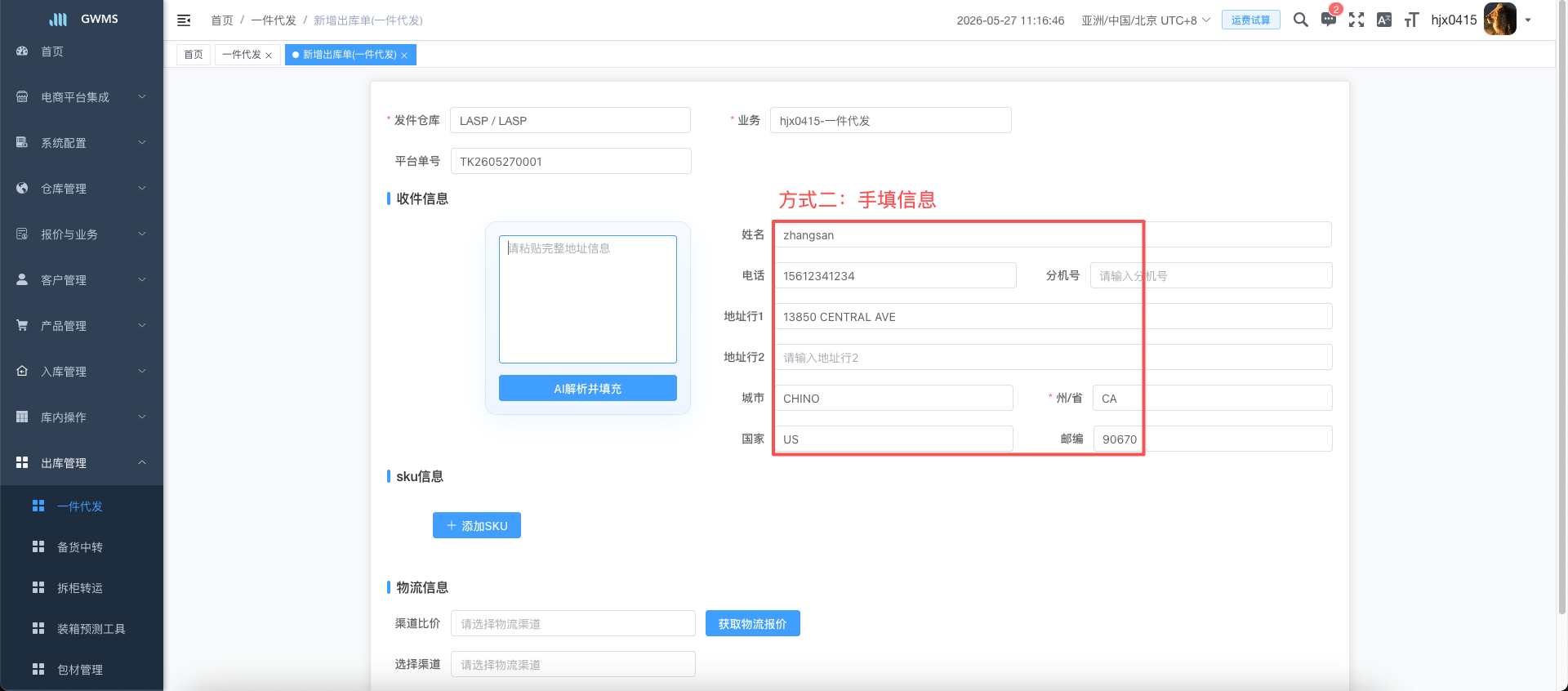Click 首页 in the breadcrumb
1568x691 pixels.
(222, 20)
